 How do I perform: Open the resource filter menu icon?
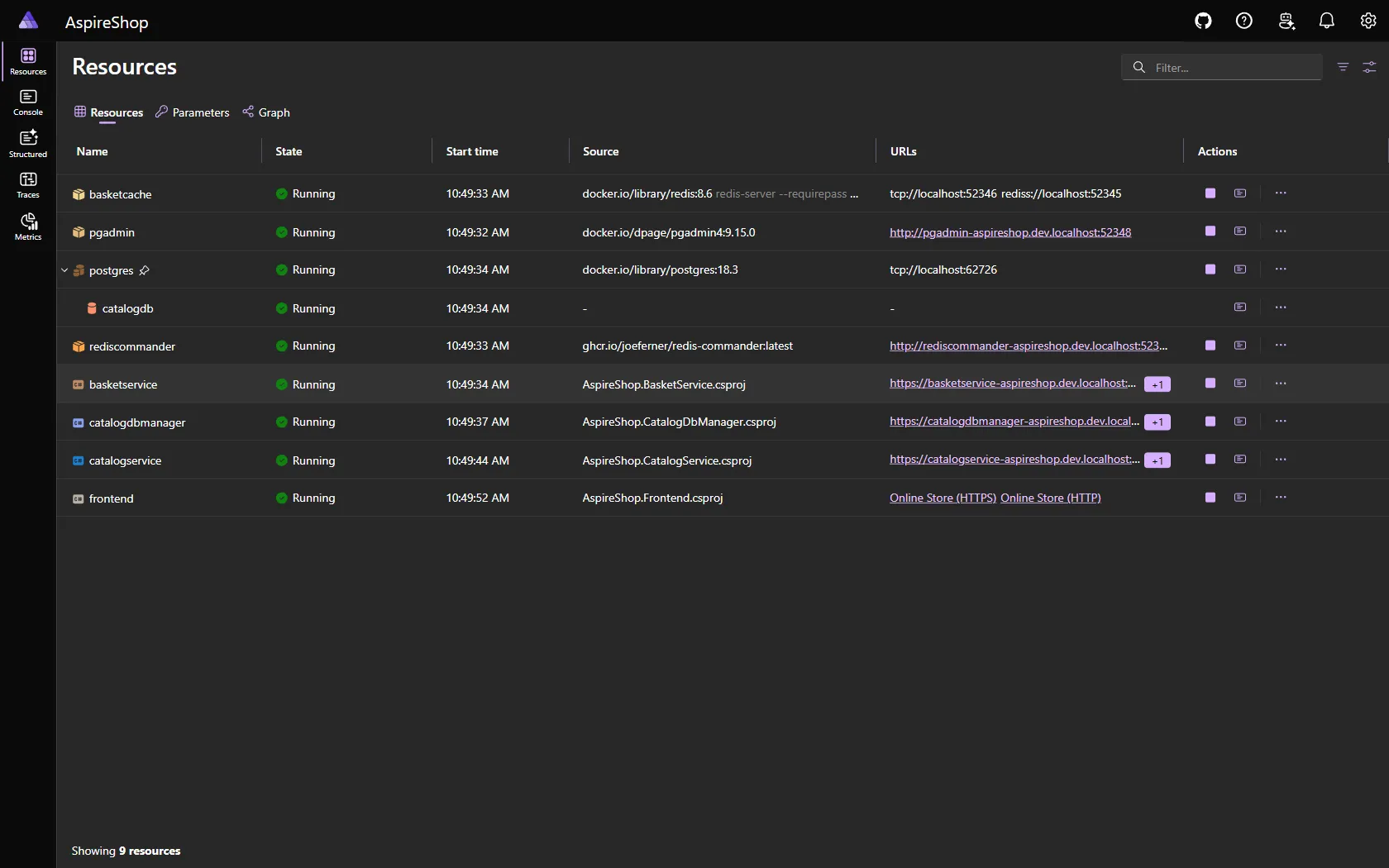pyautogui.click(x=1343, y=67)
